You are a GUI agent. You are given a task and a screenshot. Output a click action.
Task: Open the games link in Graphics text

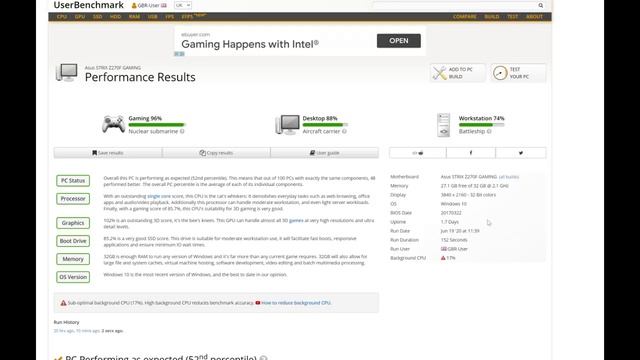point(296,220)
